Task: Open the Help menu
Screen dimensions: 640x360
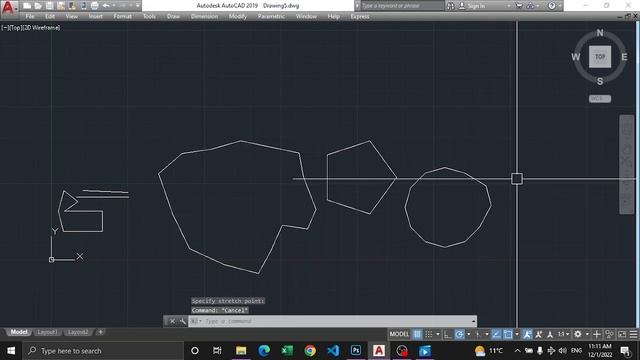Action: (333, 16)
